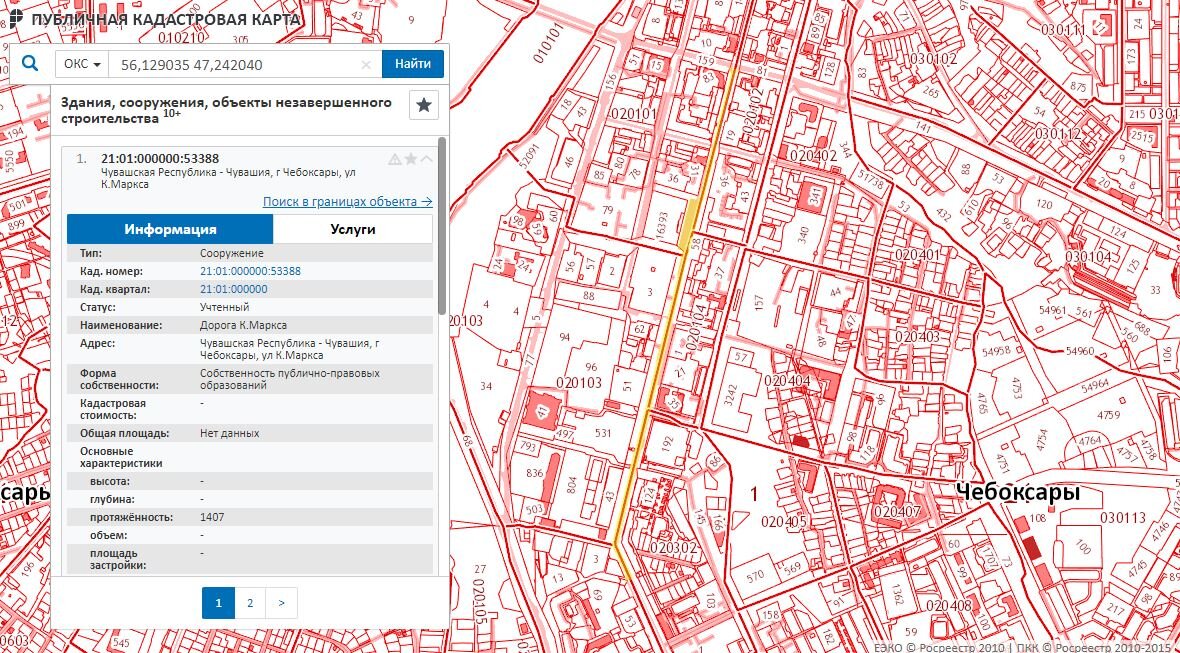Click the Нет данных total area value

click(x=230, y=433)
